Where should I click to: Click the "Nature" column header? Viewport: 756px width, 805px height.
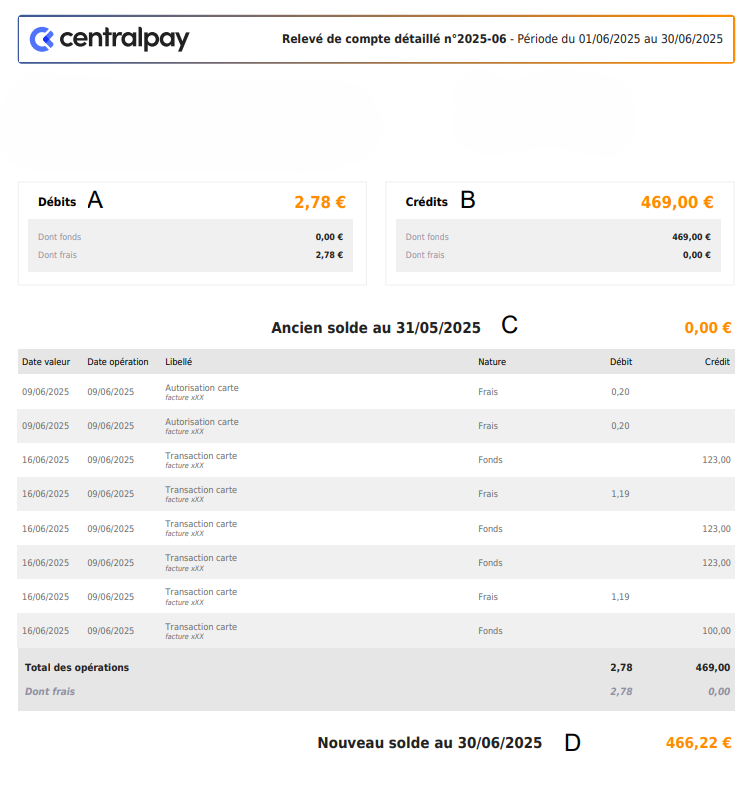tap(492, 362)
